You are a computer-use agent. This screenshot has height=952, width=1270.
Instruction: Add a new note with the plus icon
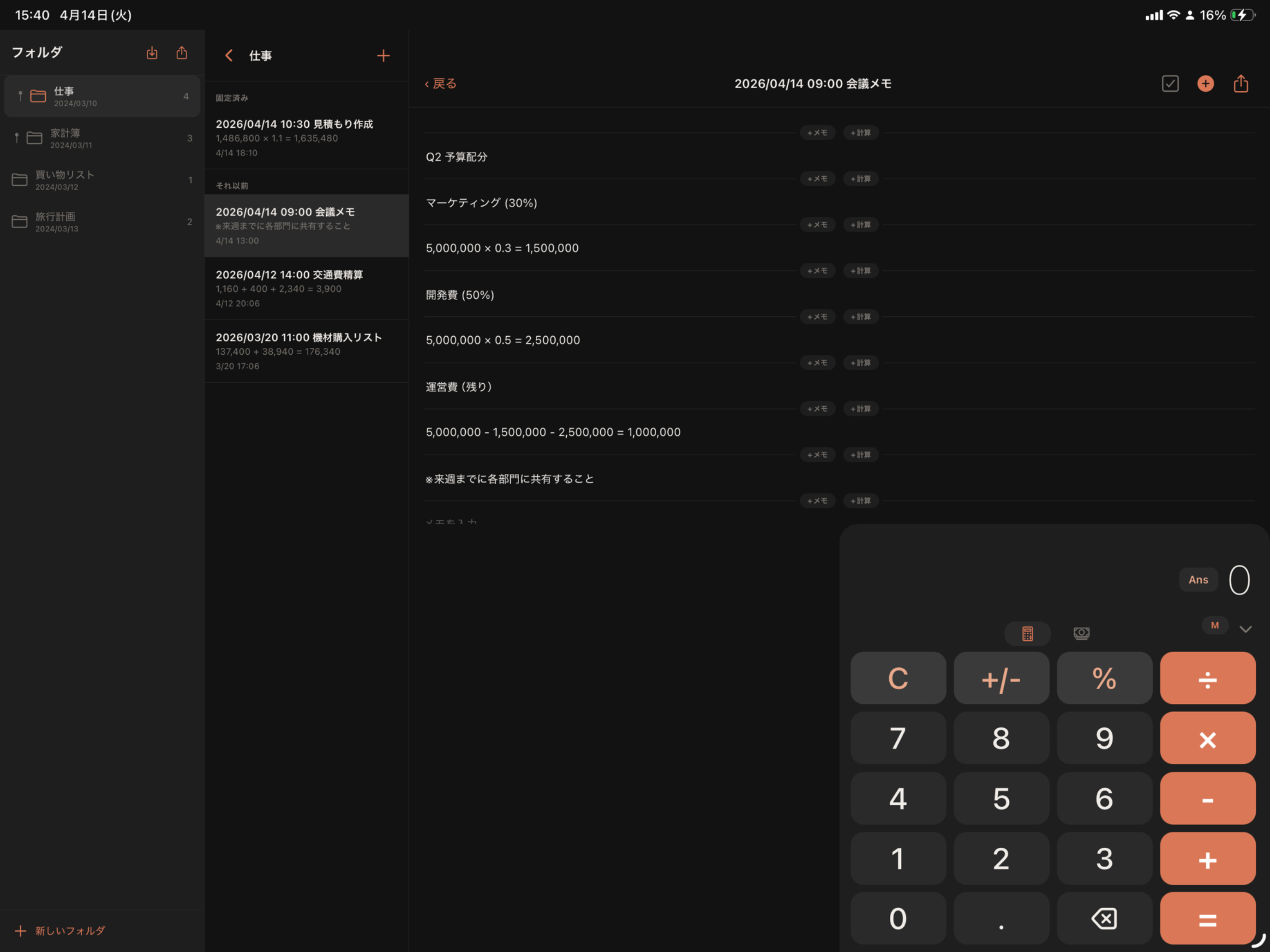pyautogui.click(x=383, y=56)
